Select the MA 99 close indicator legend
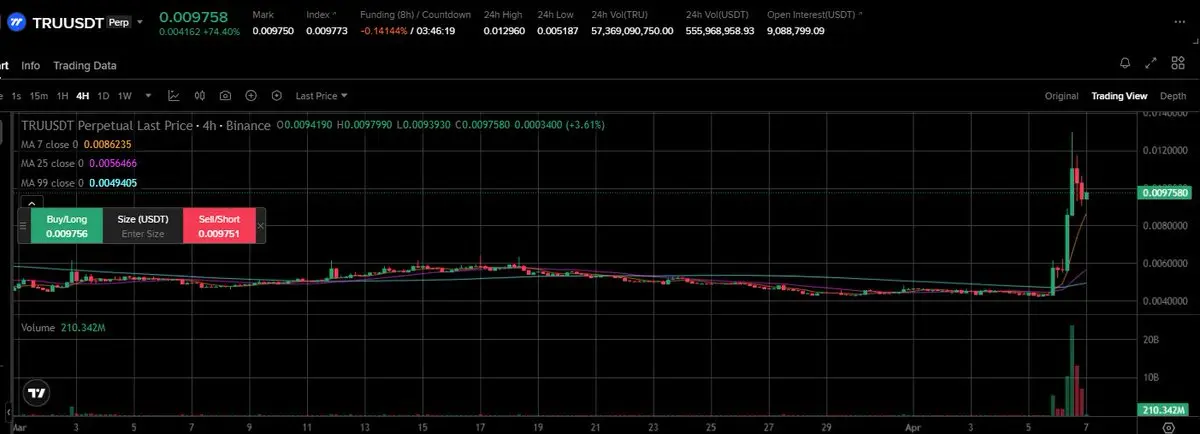Screen dimensions: 1200x434 tap(79, 183)
